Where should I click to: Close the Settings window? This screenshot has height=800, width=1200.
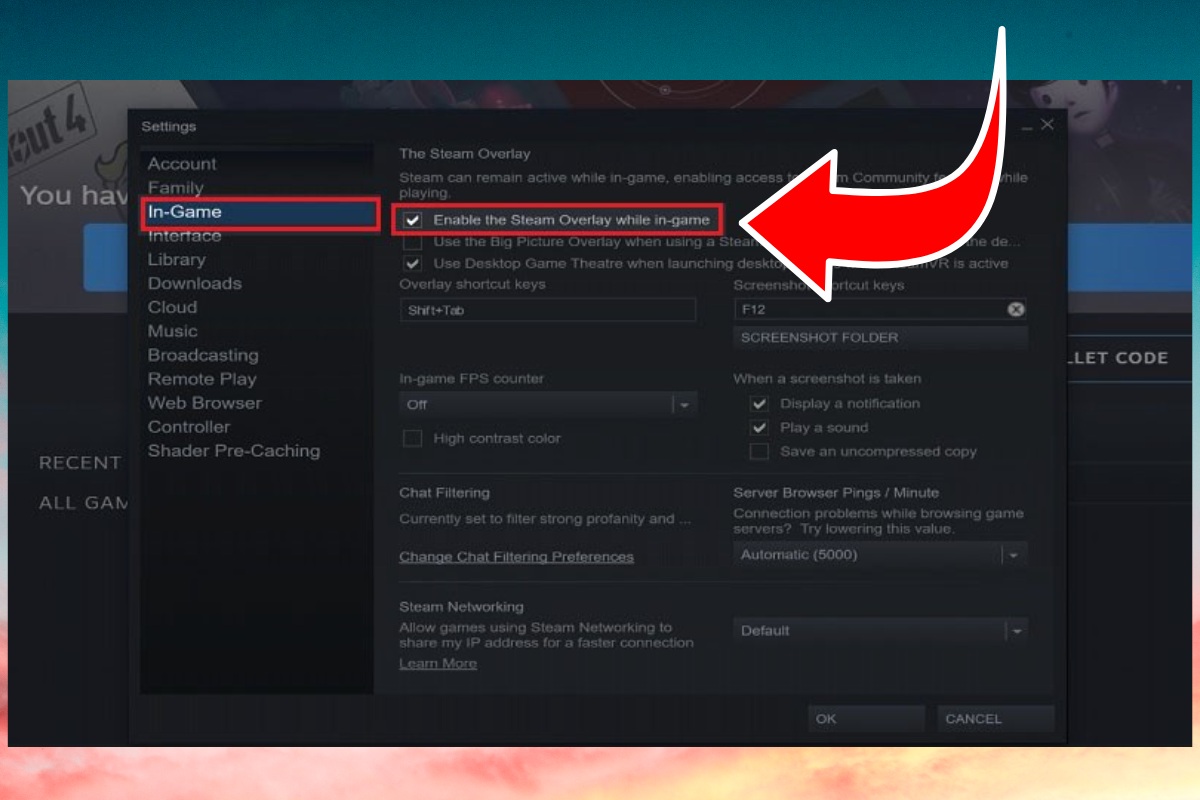click(x=1047, y=125)
